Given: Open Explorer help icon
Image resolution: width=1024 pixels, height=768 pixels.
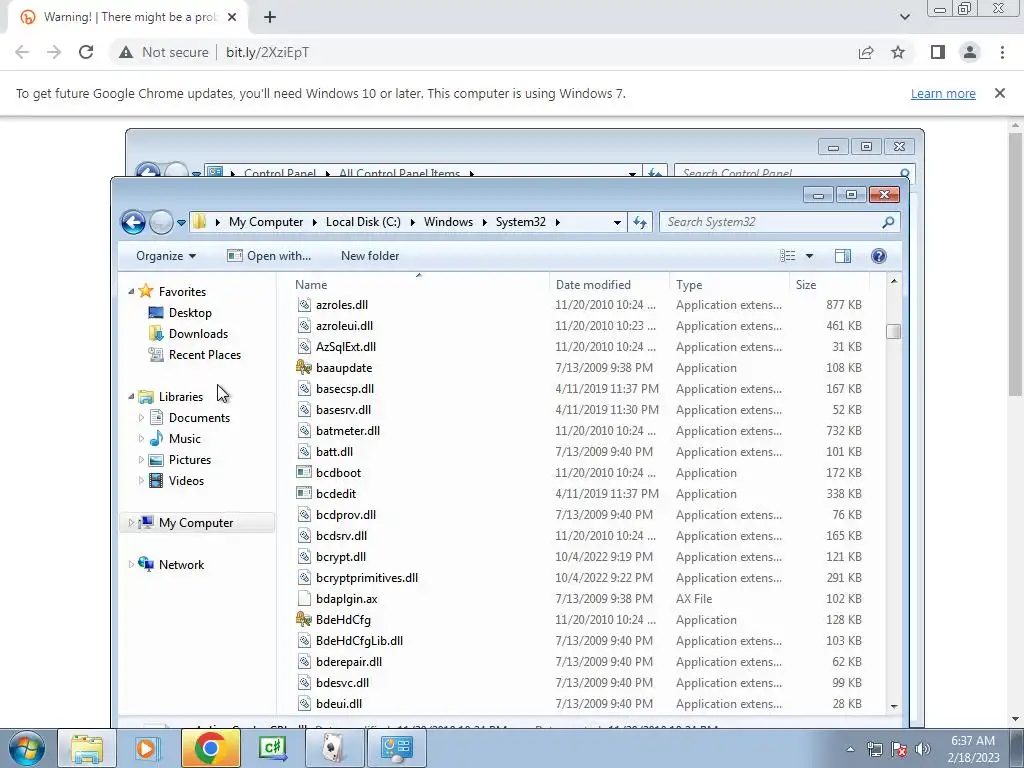Looking at the screenshot, I should pos(878,256).
